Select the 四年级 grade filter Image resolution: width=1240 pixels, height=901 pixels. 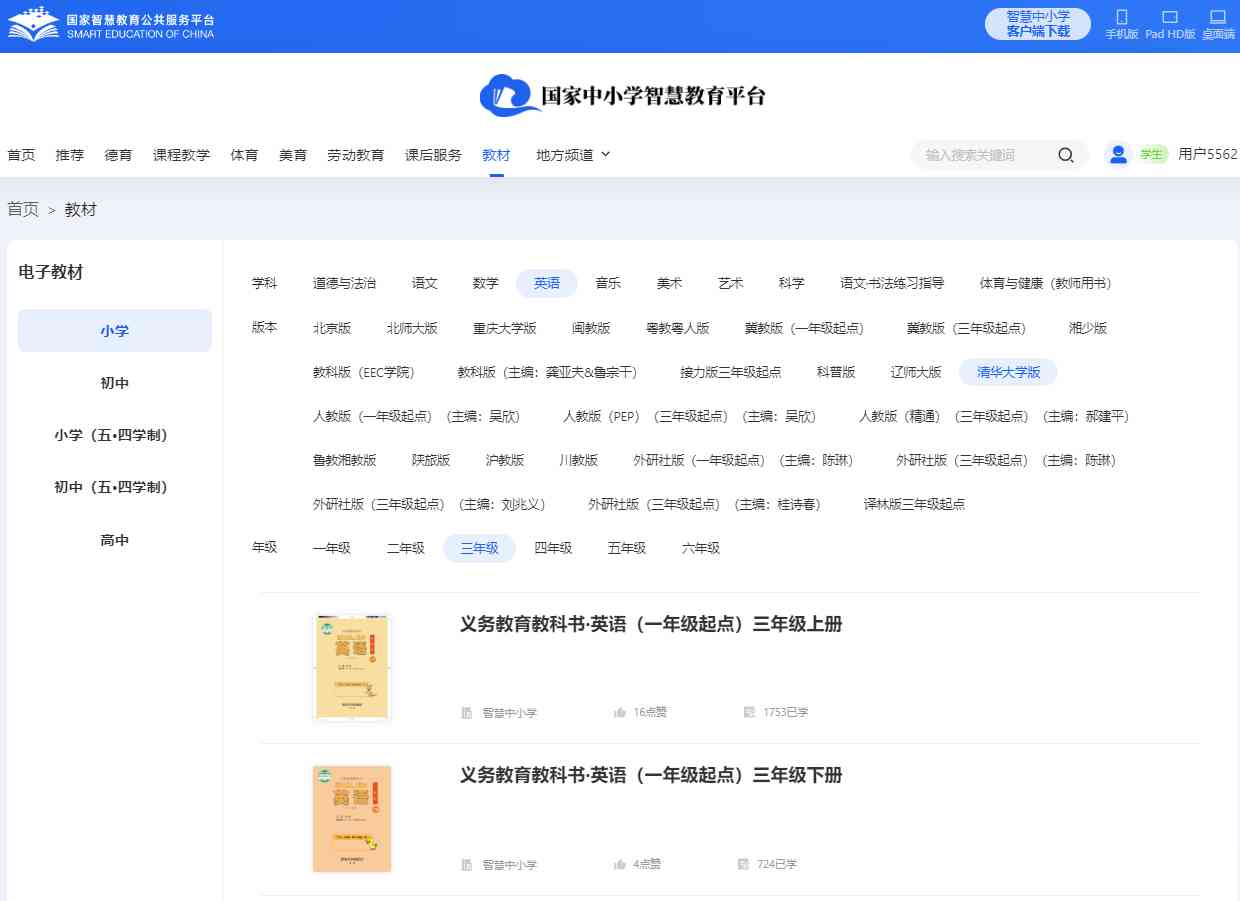coord(553,548)
